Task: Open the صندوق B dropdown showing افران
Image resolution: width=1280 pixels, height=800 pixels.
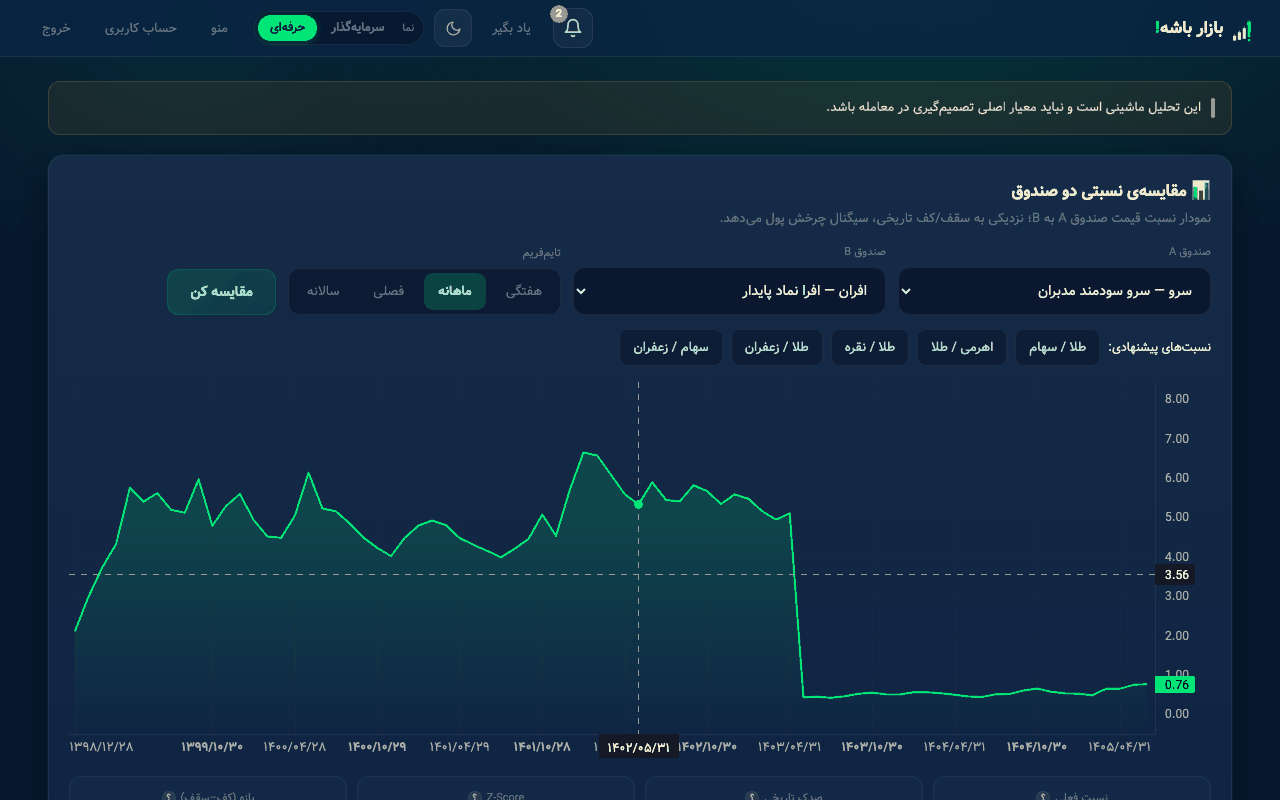Action: point(729,291)
